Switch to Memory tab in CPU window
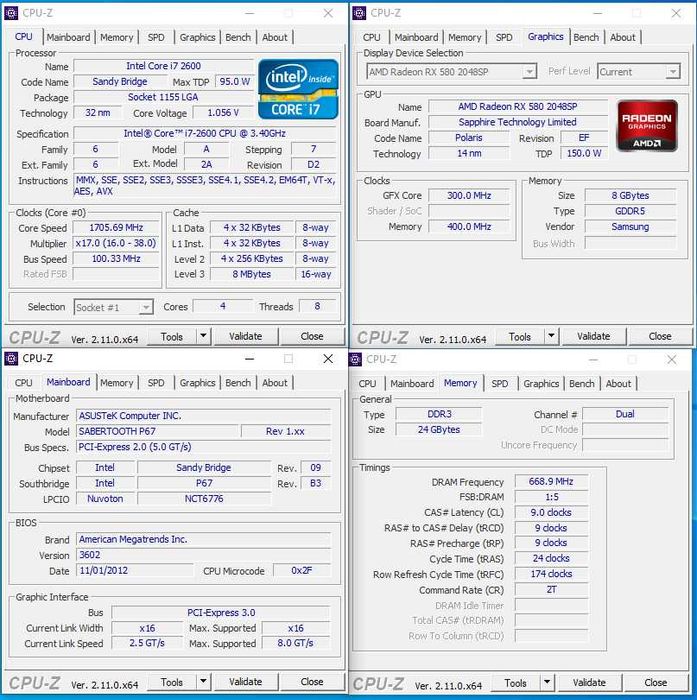Image resolution: width=697 pixels, height=700 pixels. (x=117, y=37)
